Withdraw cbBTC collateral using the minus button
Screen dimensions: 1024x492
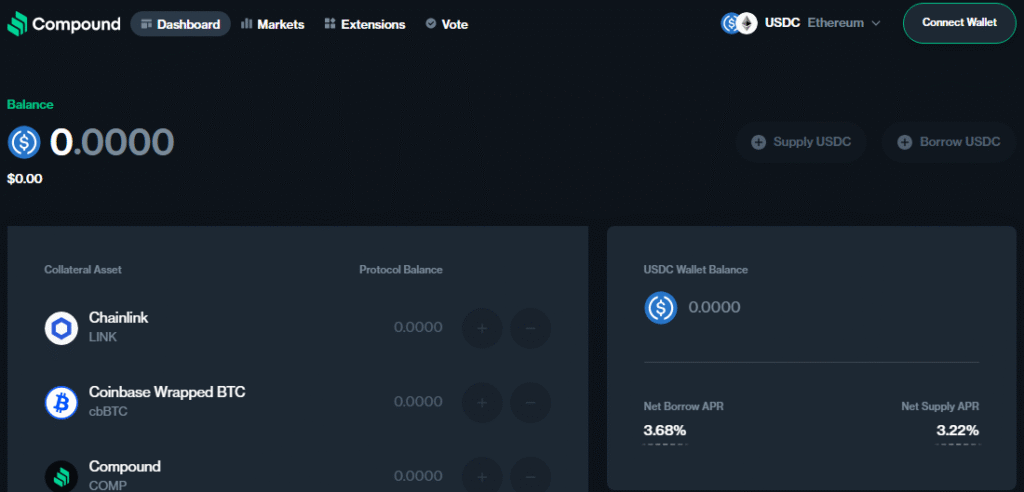(x=530, y=402)
